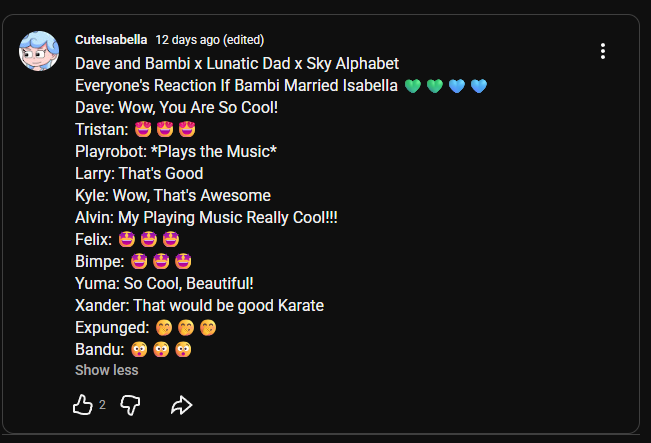Click first giggling emoji after Expunged
651x443 pixels.
[x=165, y=327]
